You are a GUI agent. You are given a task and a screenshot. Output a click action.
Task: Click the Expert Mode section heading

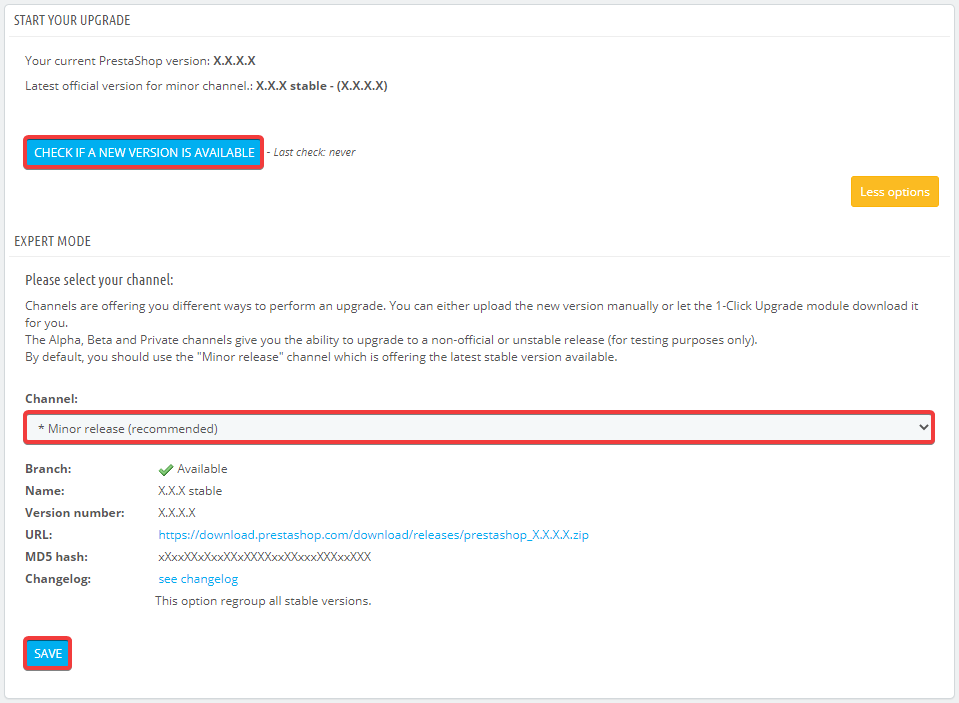52,241
